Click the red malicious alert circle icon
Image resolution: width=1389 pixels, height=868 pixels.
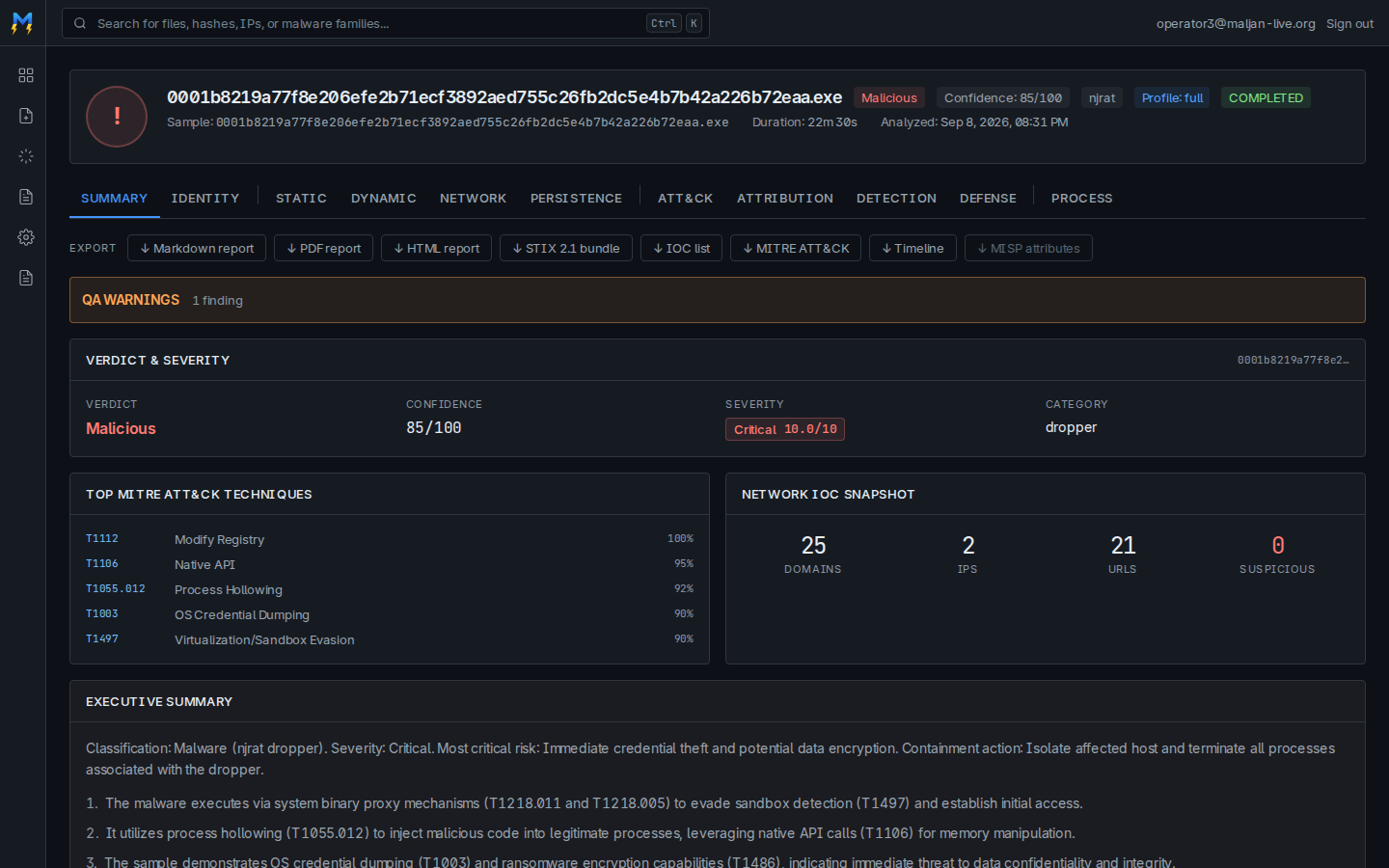(x=117, y=117)
